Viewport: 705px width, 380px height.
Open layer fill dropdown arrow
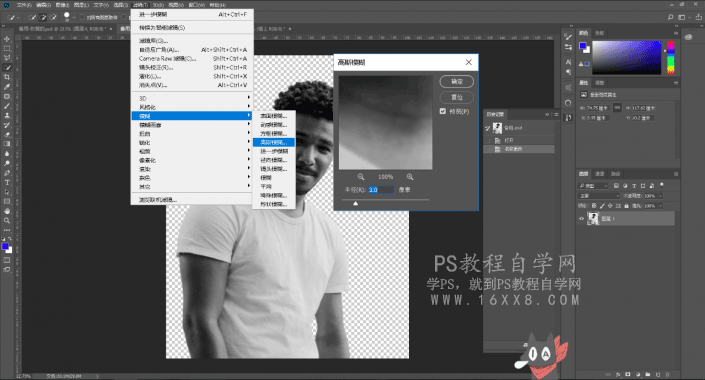[x=660, y=206]
